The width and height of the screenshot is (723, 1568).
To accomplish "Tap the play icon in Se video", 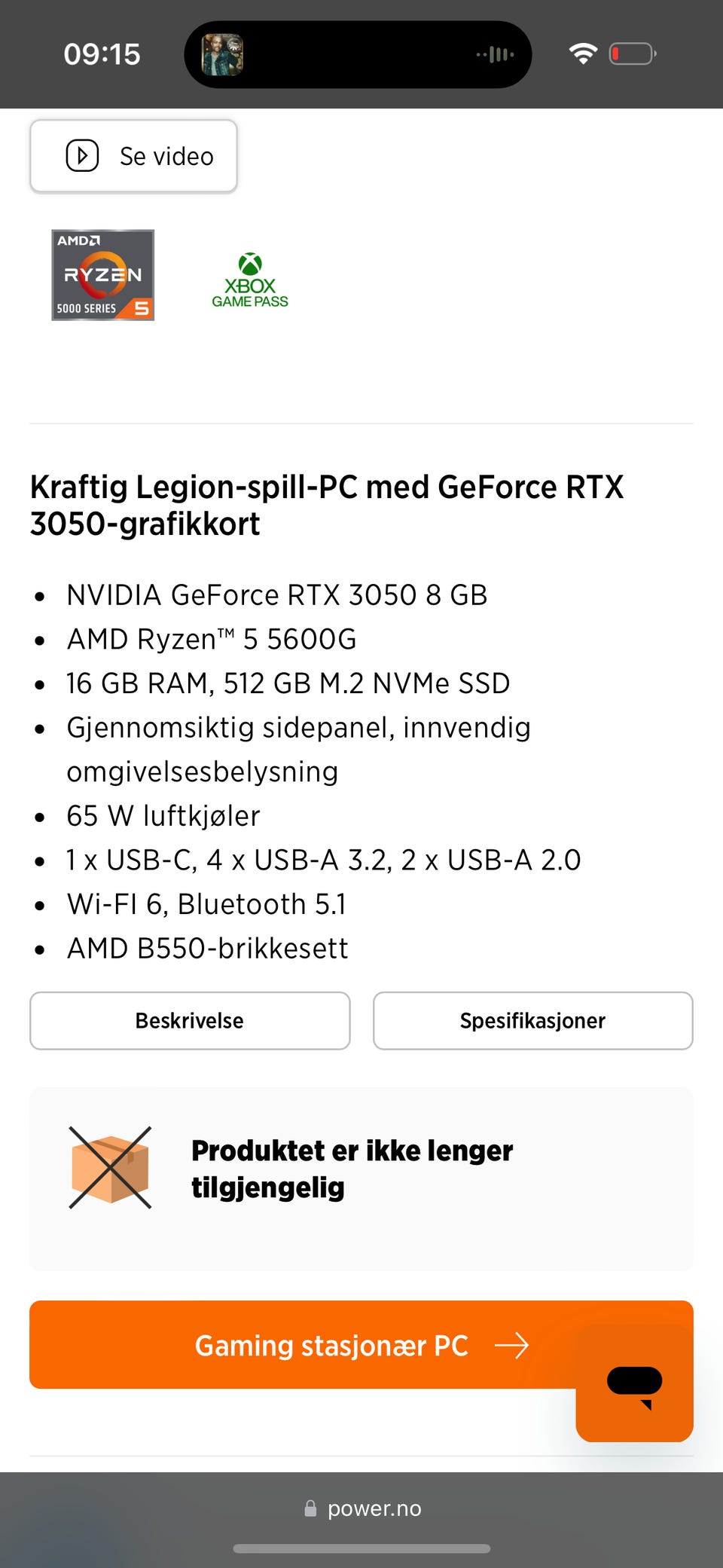I will pos(82,156).
